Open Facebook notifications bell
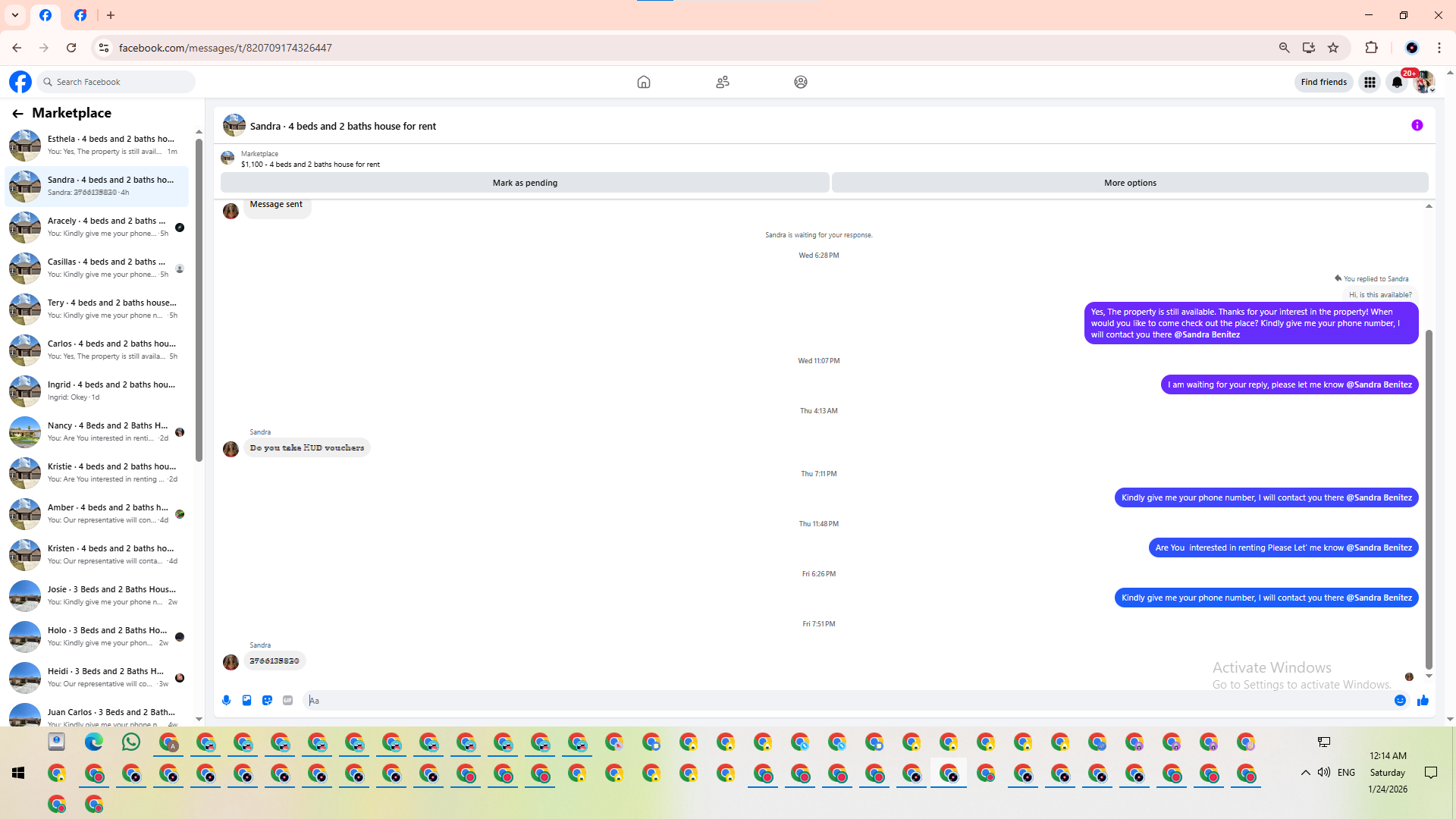Screen dimensions: 1456x819 pos(1397,82)
